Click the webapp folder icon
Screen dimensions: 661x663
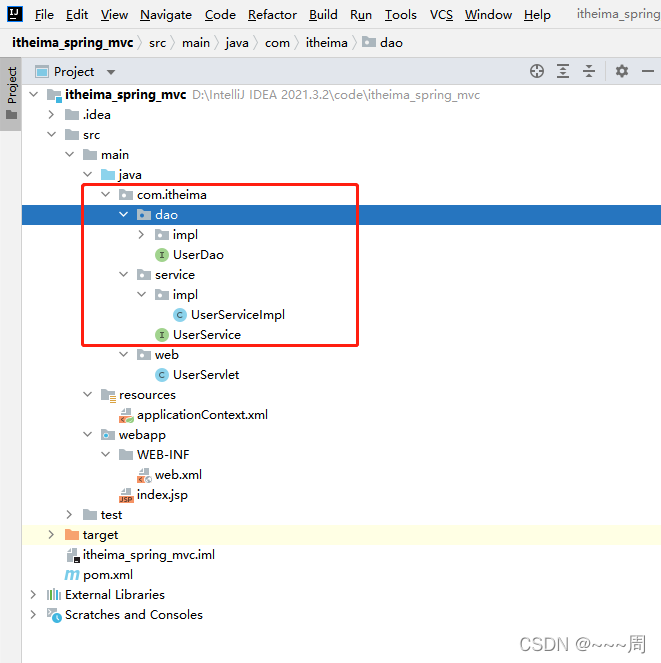tap(108, 435)
